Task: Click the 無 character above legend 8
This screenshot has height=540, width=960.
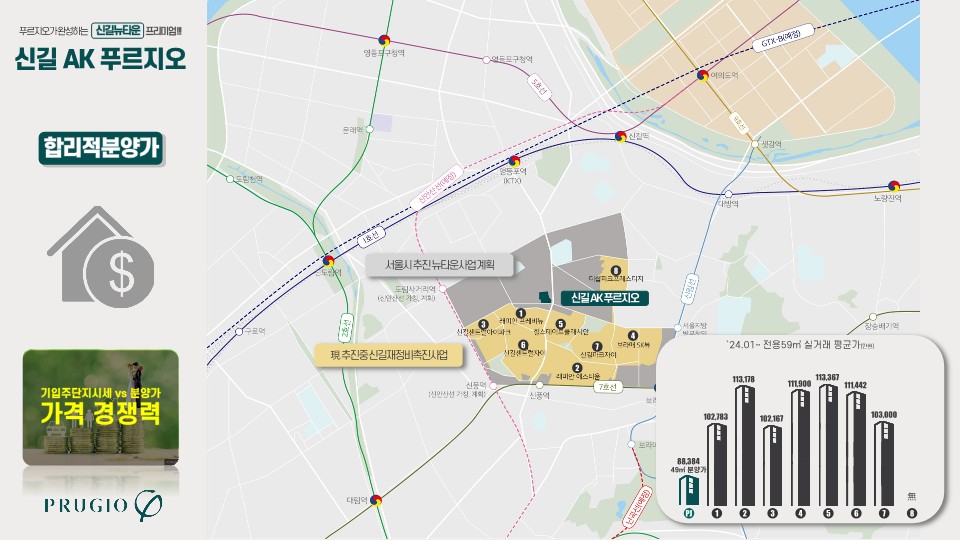Action: [x=912, y=496]
